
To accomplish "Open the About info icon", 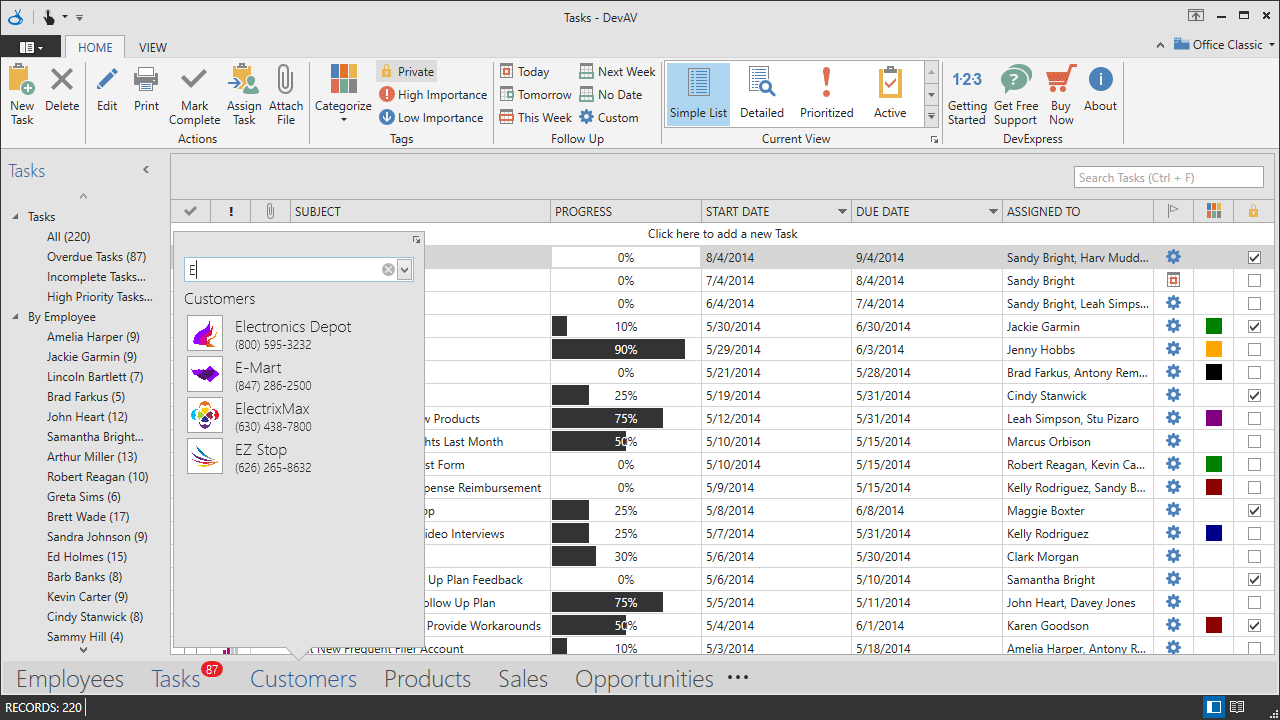I will (1100, 80).
